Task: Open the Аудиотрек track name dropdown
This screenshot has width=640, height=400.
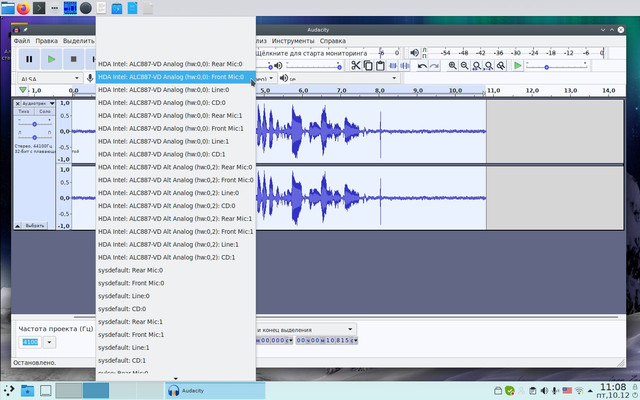Action: pos(38,104)
